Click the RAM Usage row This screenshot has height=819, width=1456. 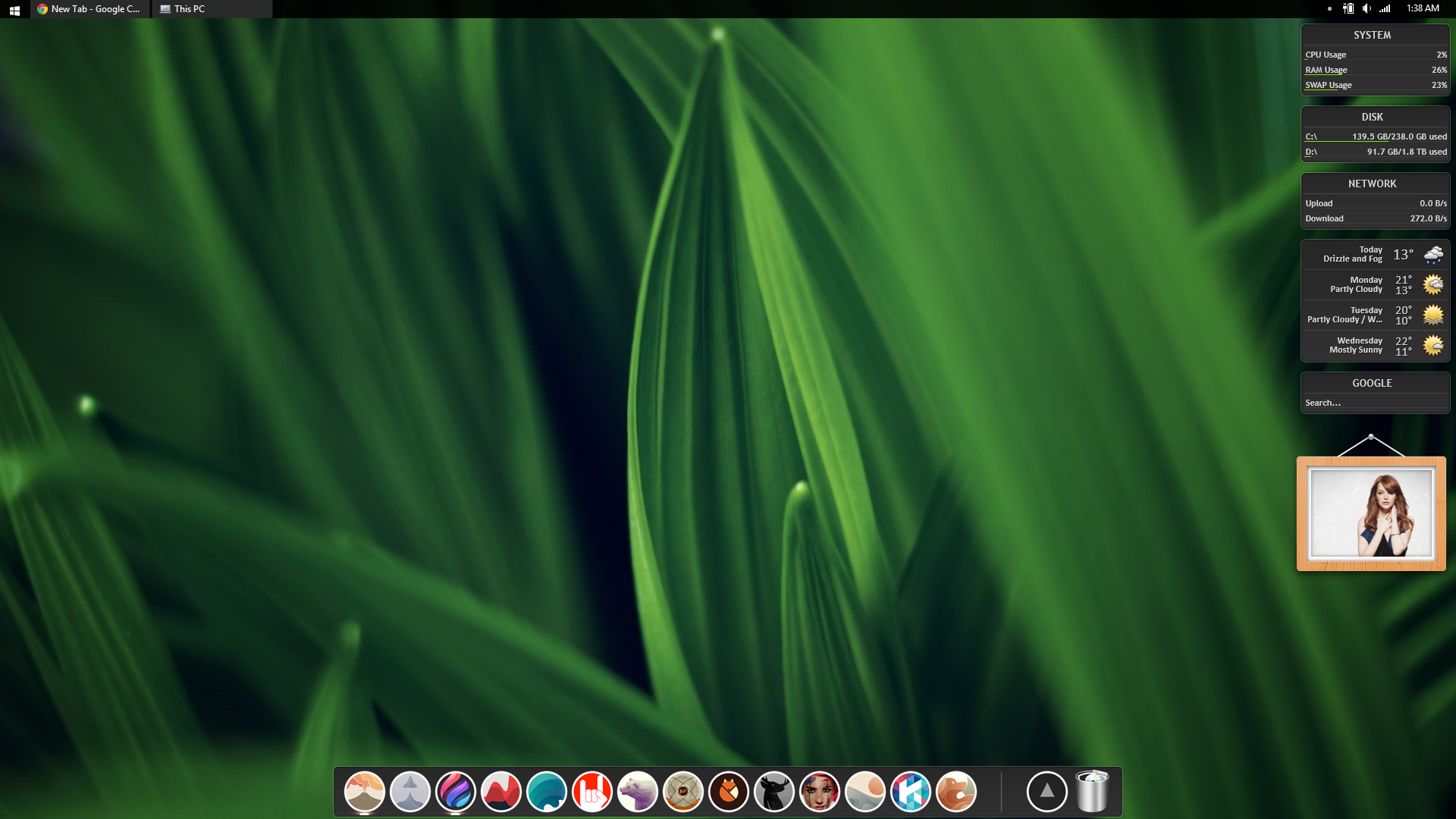1376,70
